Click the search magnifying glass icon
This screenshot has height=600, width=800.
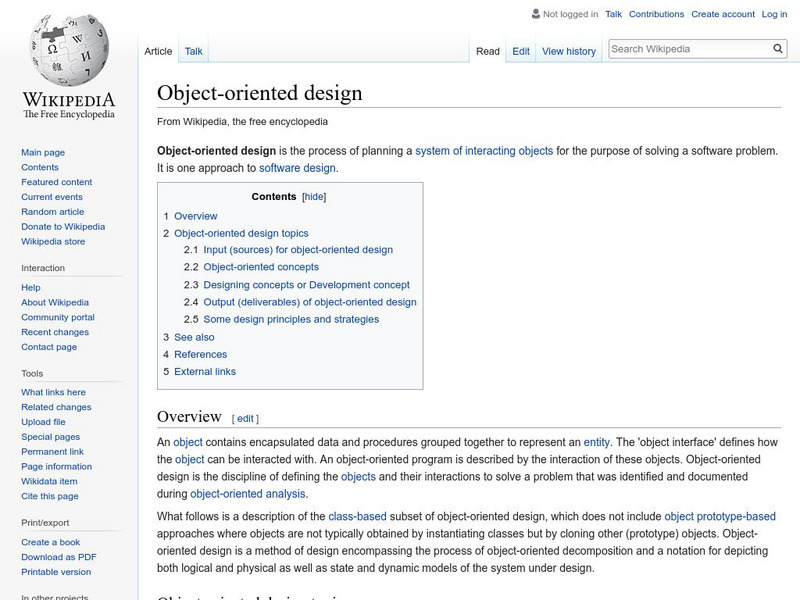pos(777,46)
